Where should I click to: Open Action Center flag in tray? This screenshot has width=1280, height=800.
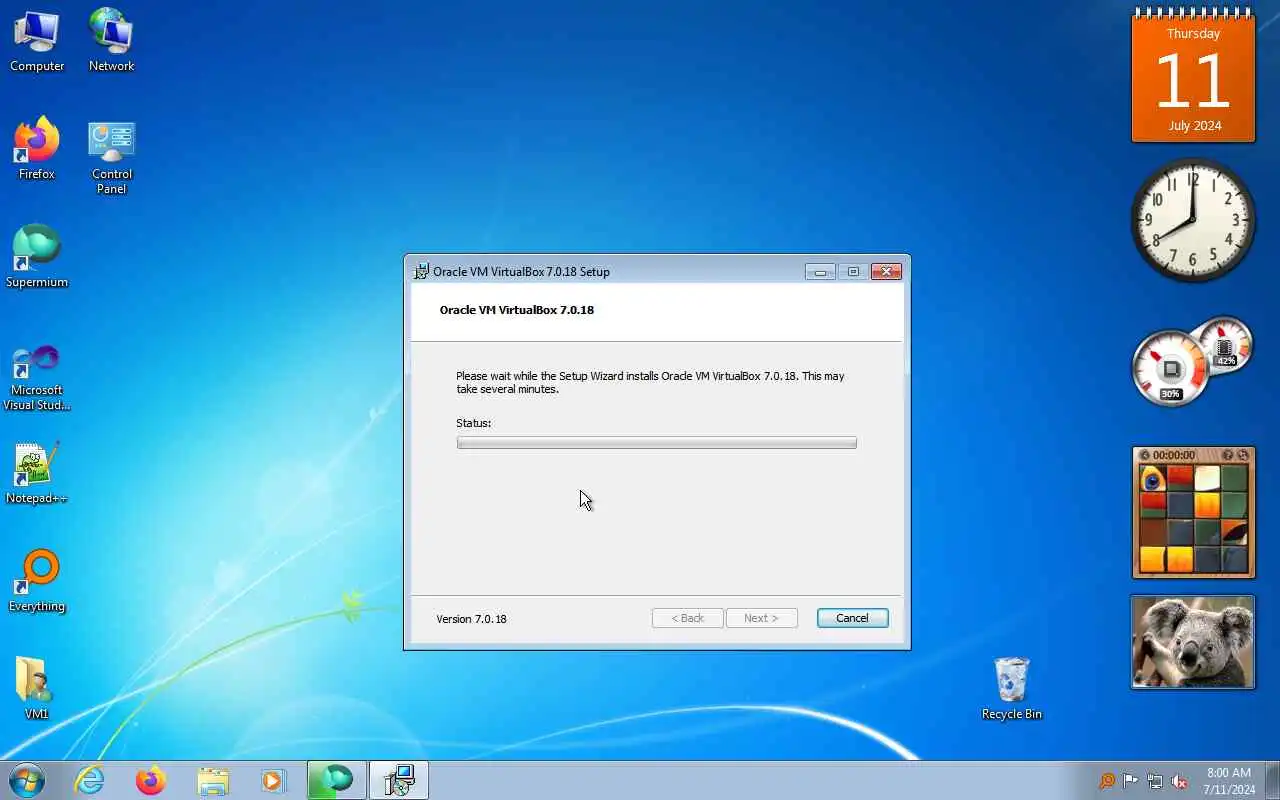pos(1131,781)
